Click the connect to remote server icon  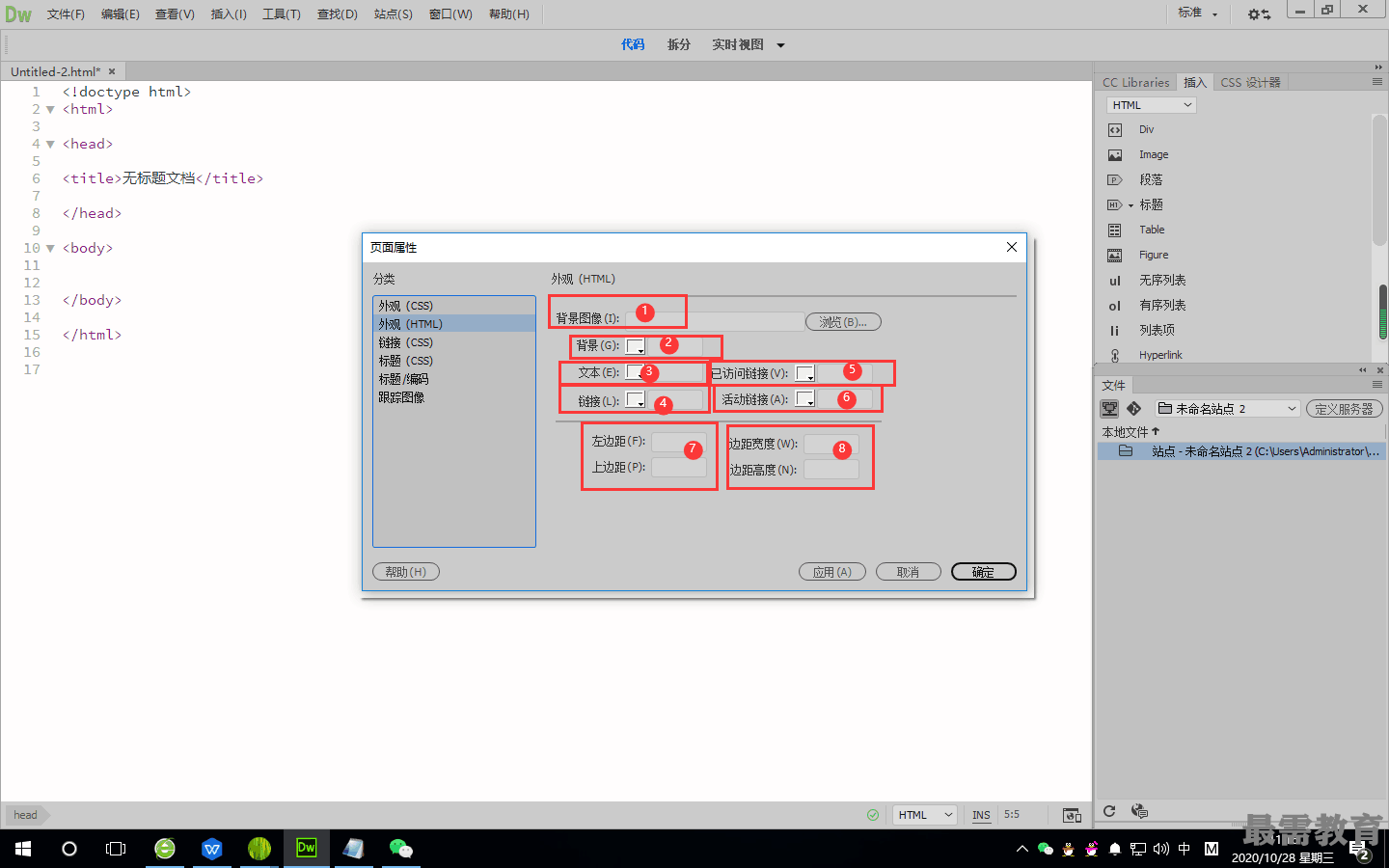pos(1110,409)
